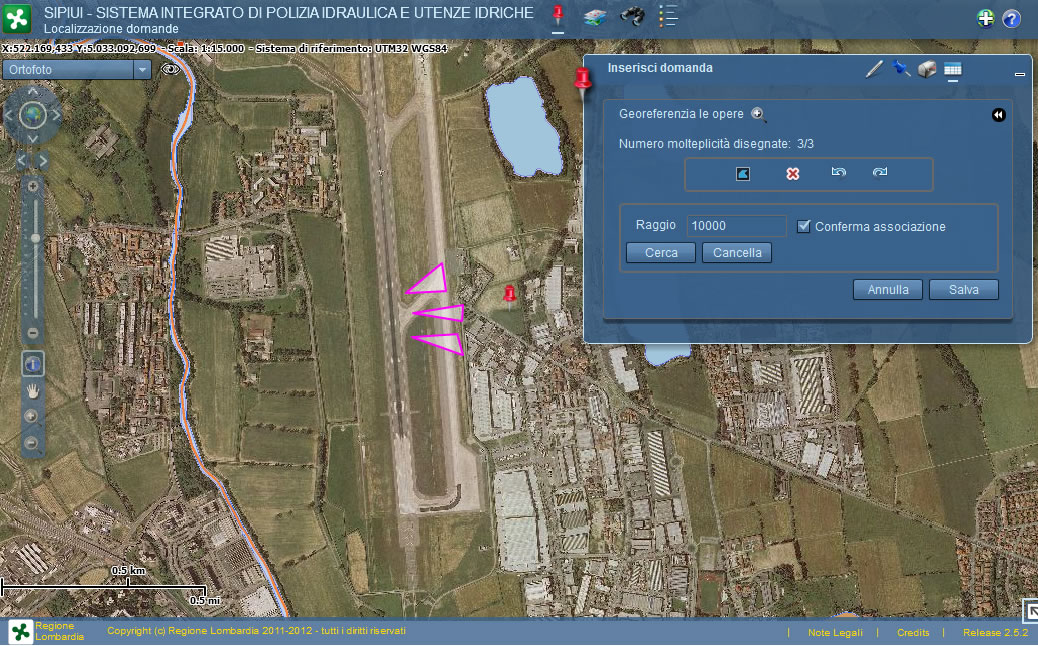Pan map east with right arrow
The image size is (1038, 646).
click(x=56, y=115)
